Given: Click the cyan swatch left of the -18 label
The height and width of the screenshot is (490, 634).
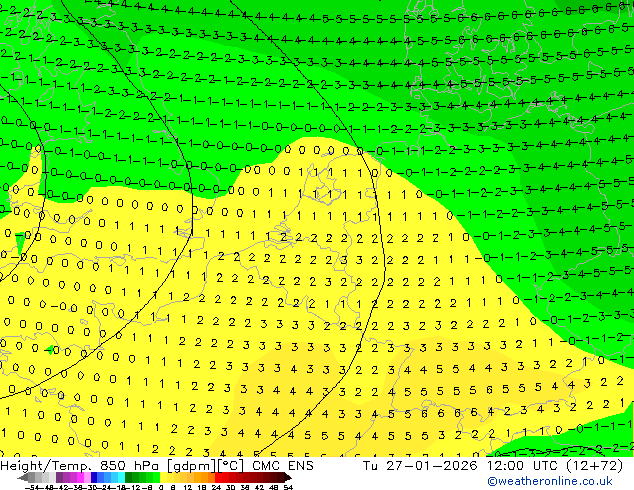Looking at the screenshot, I should coord(121,478).
